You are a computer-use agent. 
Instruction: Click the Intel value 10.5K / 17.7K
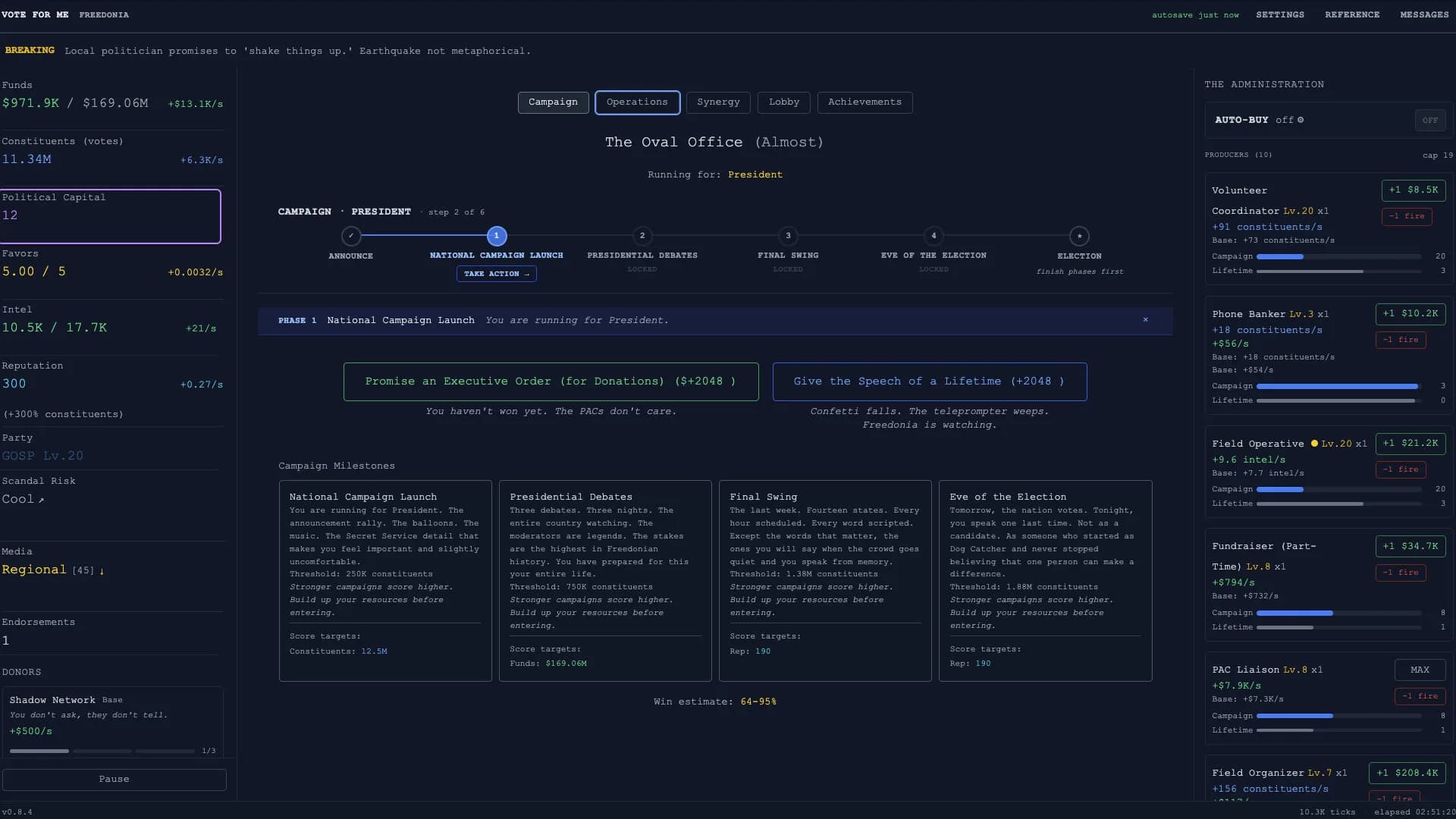[55, 328]
